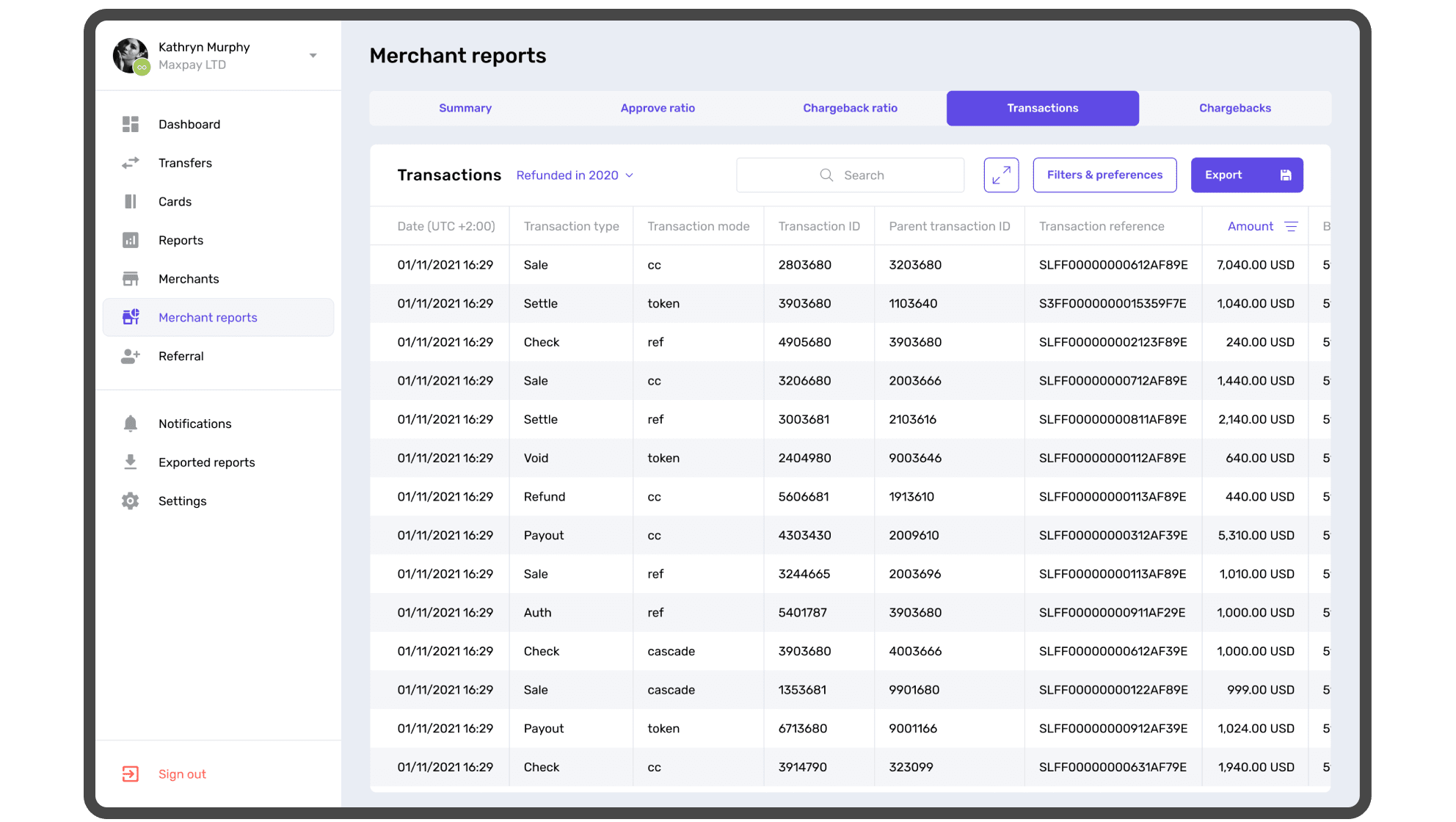Image resolution: width=1456 pixels, height=822 pixels.
Task: Switch to the Chargeback ratio tab
Action: tap(850, 108)
